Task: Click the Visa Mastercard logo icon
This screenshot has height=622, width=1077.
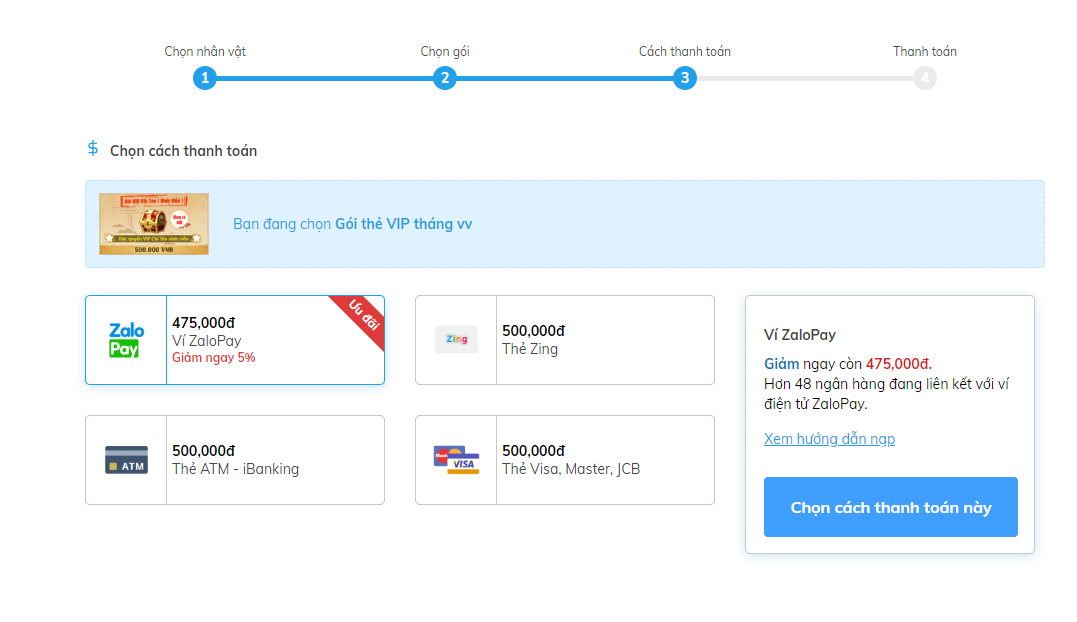Action: tap(457, 460)
